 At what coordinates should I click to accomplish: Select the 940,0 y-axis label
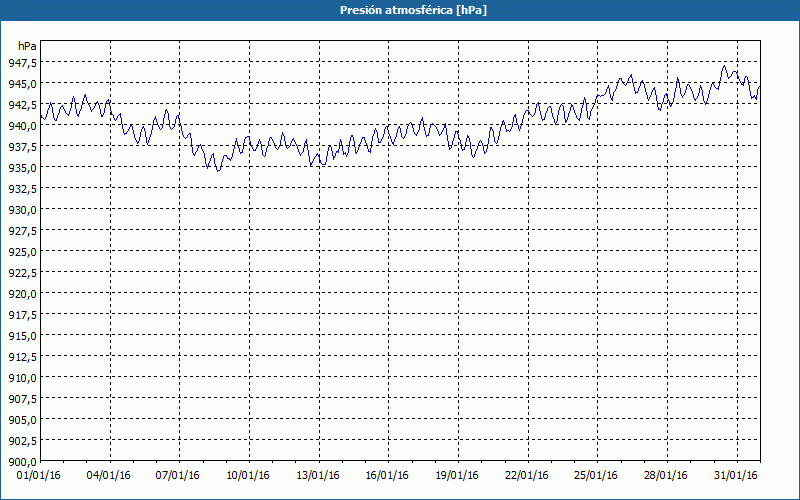click(22, 126)
